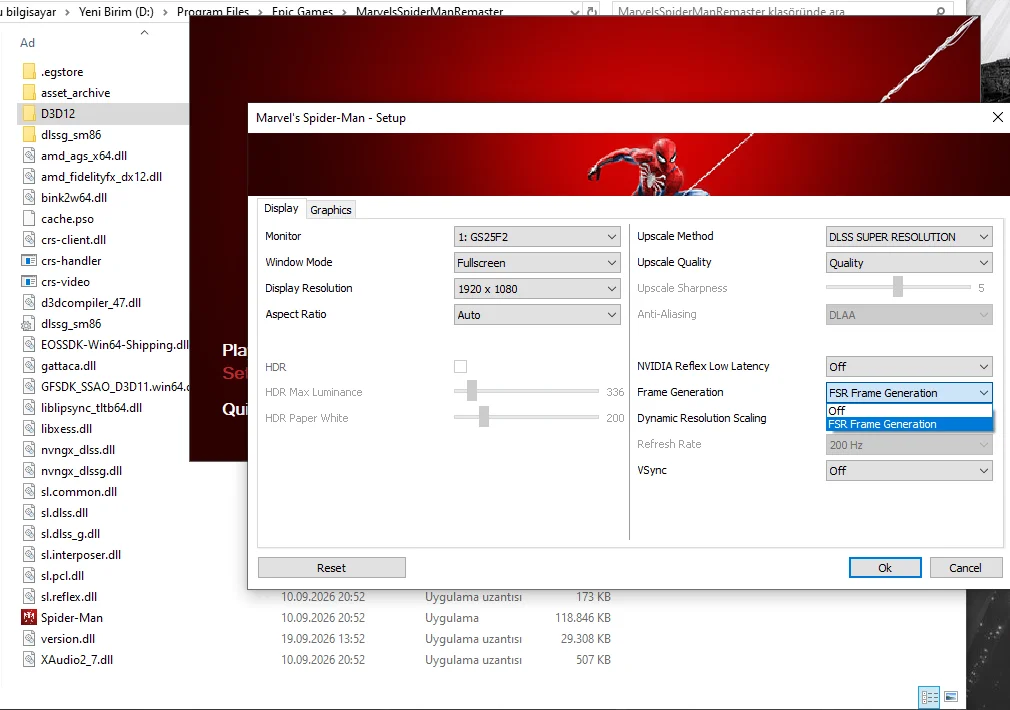Click the XAudio2_7.dll file icon

pyautogui.click(x=29, y=660)
